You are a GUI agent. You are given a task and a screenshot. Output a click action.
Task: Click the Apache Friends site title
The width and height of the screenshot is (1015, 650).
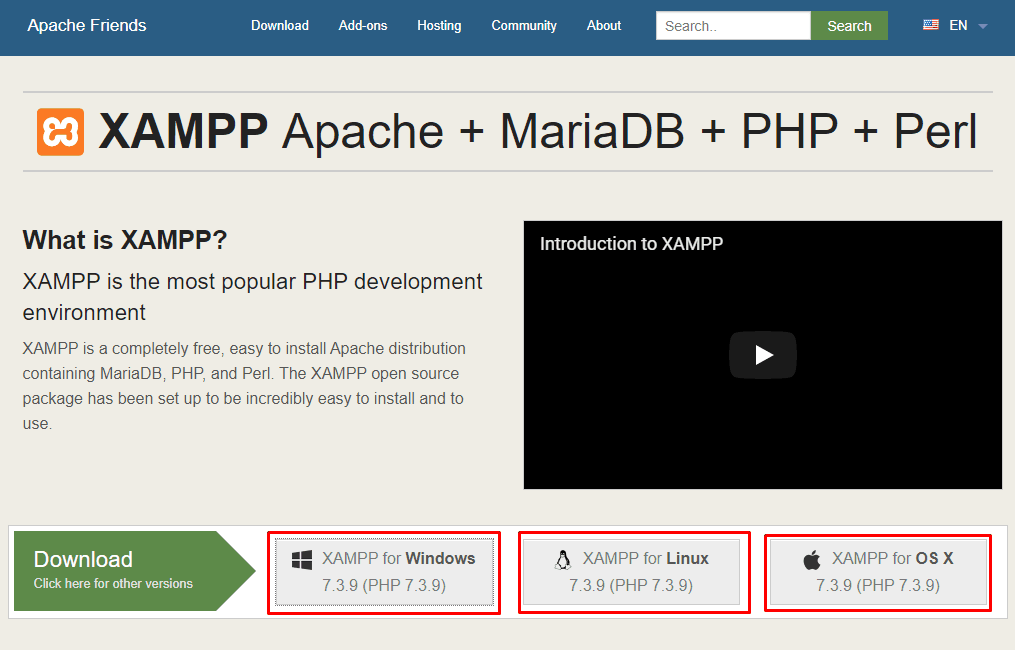point(87,25)
